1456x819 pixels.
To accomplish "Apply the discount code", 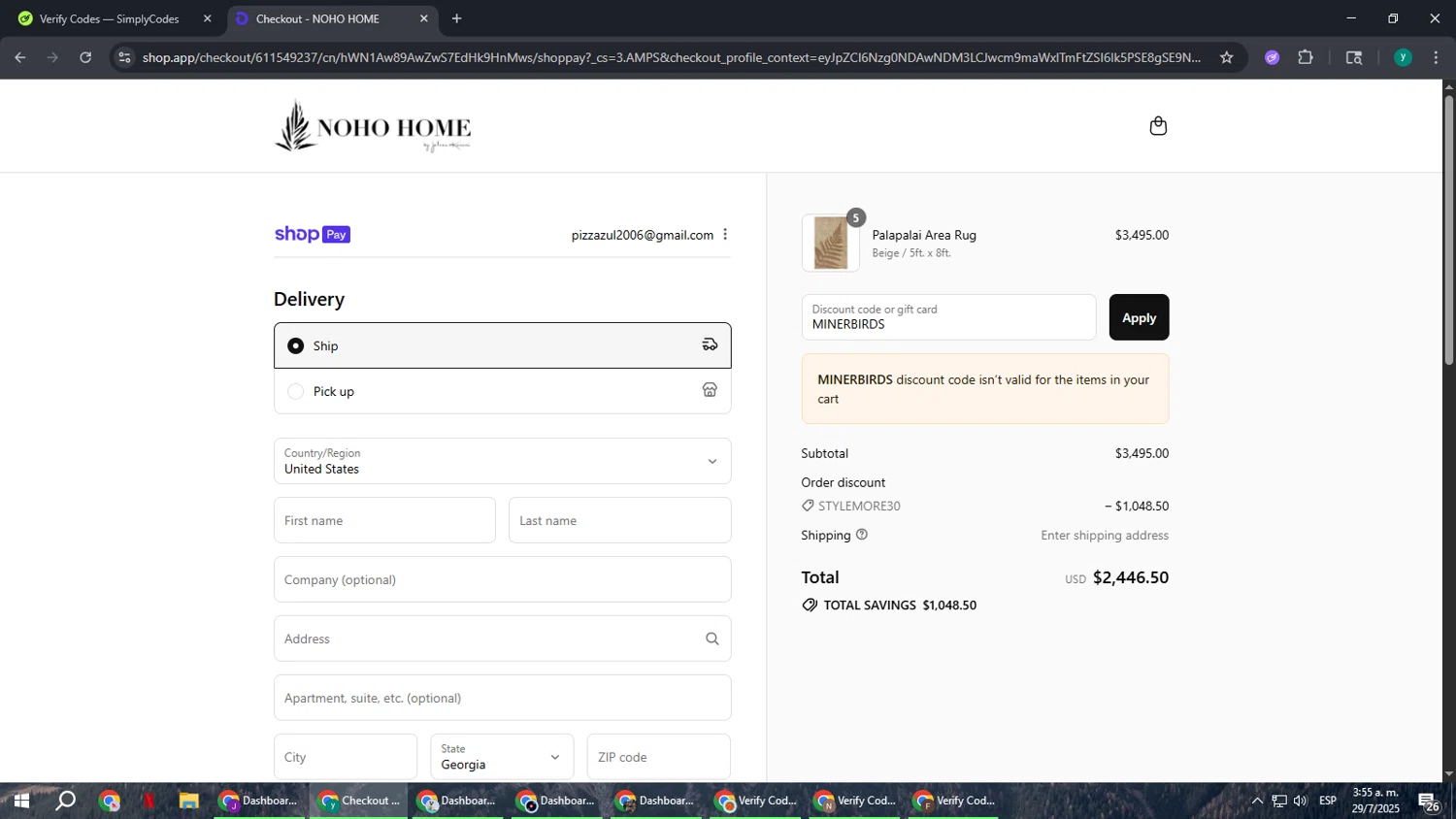I will [1139, 317].
